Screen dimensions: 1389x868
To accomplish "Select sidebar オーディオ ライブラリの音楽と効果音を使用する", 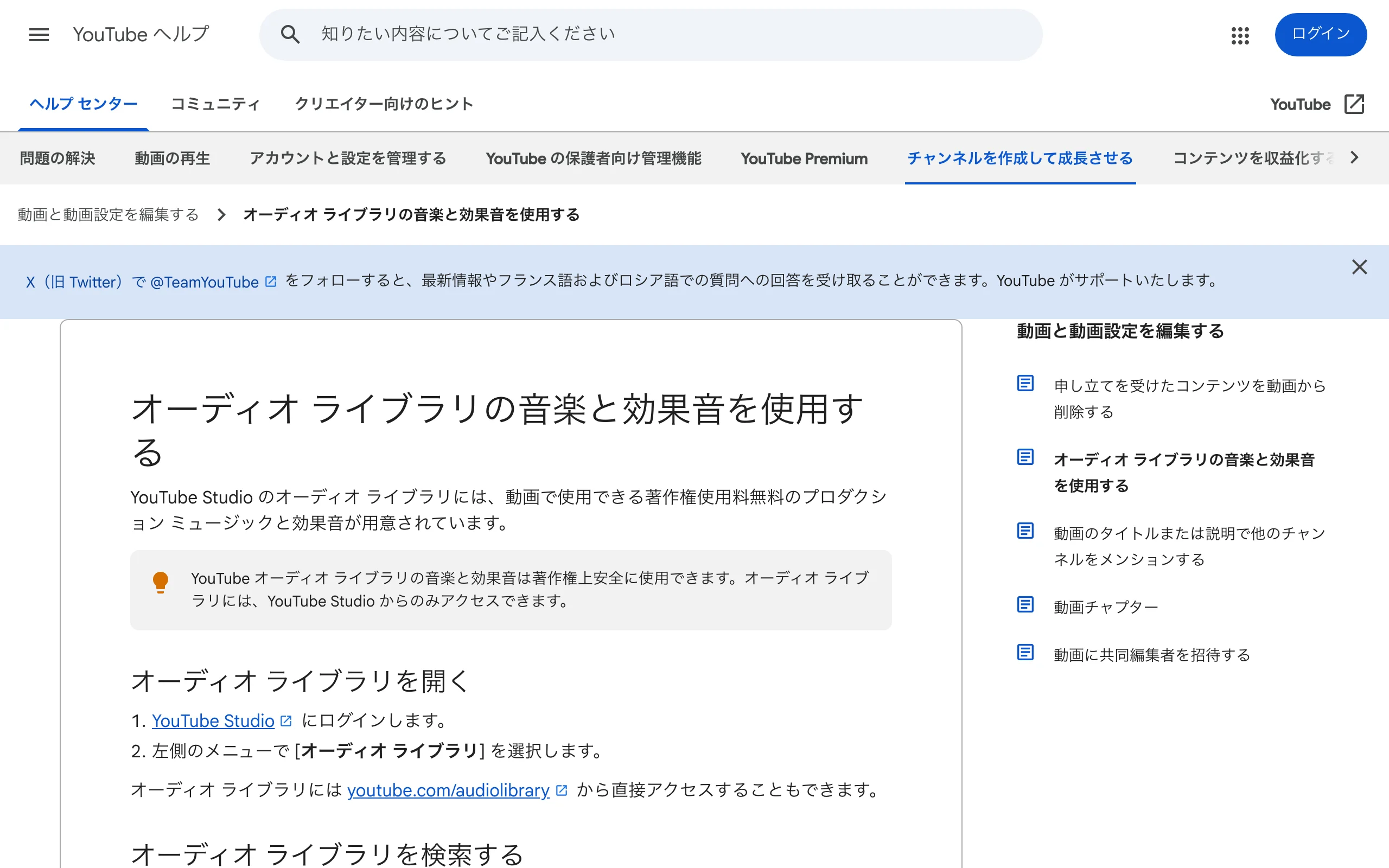I will point(1184,473).
